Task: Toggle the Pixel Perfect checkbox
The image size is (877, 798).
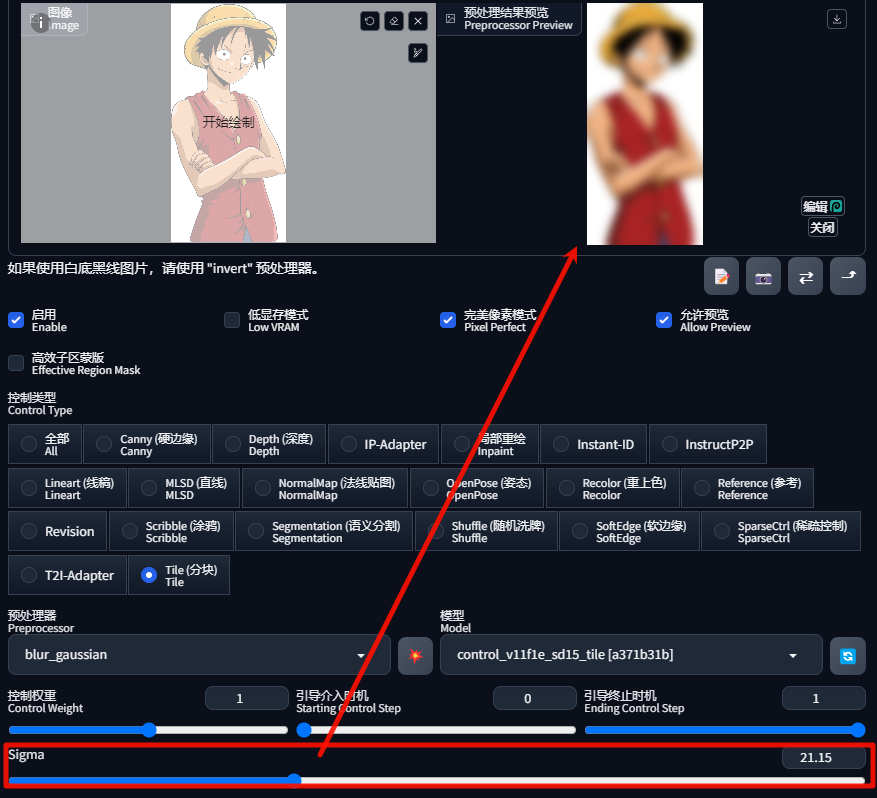Action: (x=448, y=320)
